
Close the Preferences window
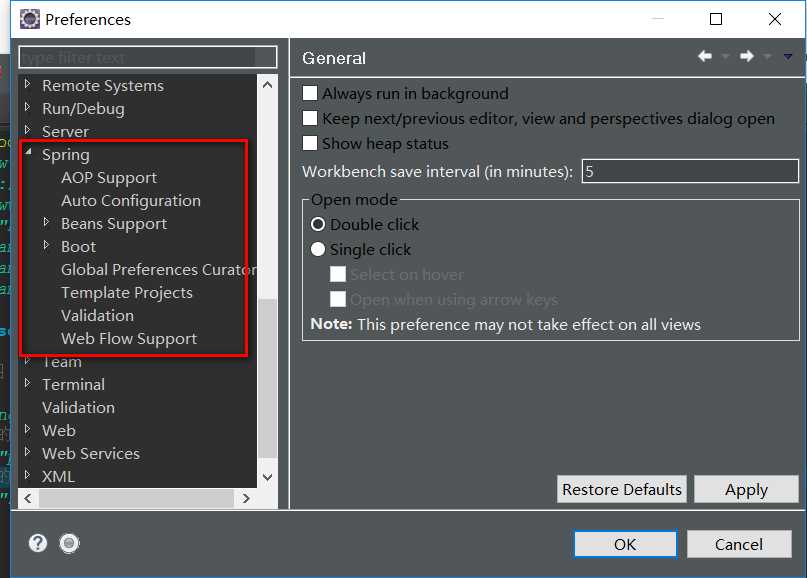tap(775, 19)
